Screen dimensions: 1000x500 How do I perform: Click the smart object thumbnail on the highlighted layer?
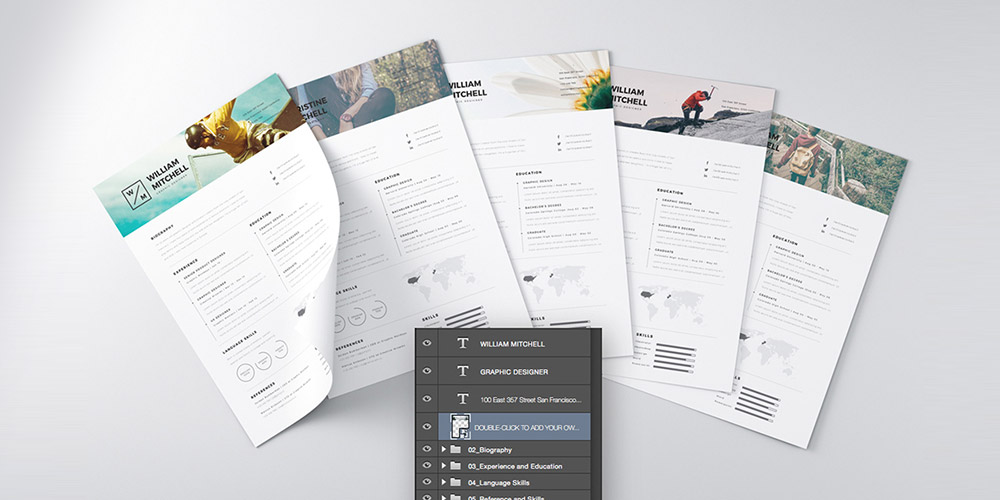point(461,427)
